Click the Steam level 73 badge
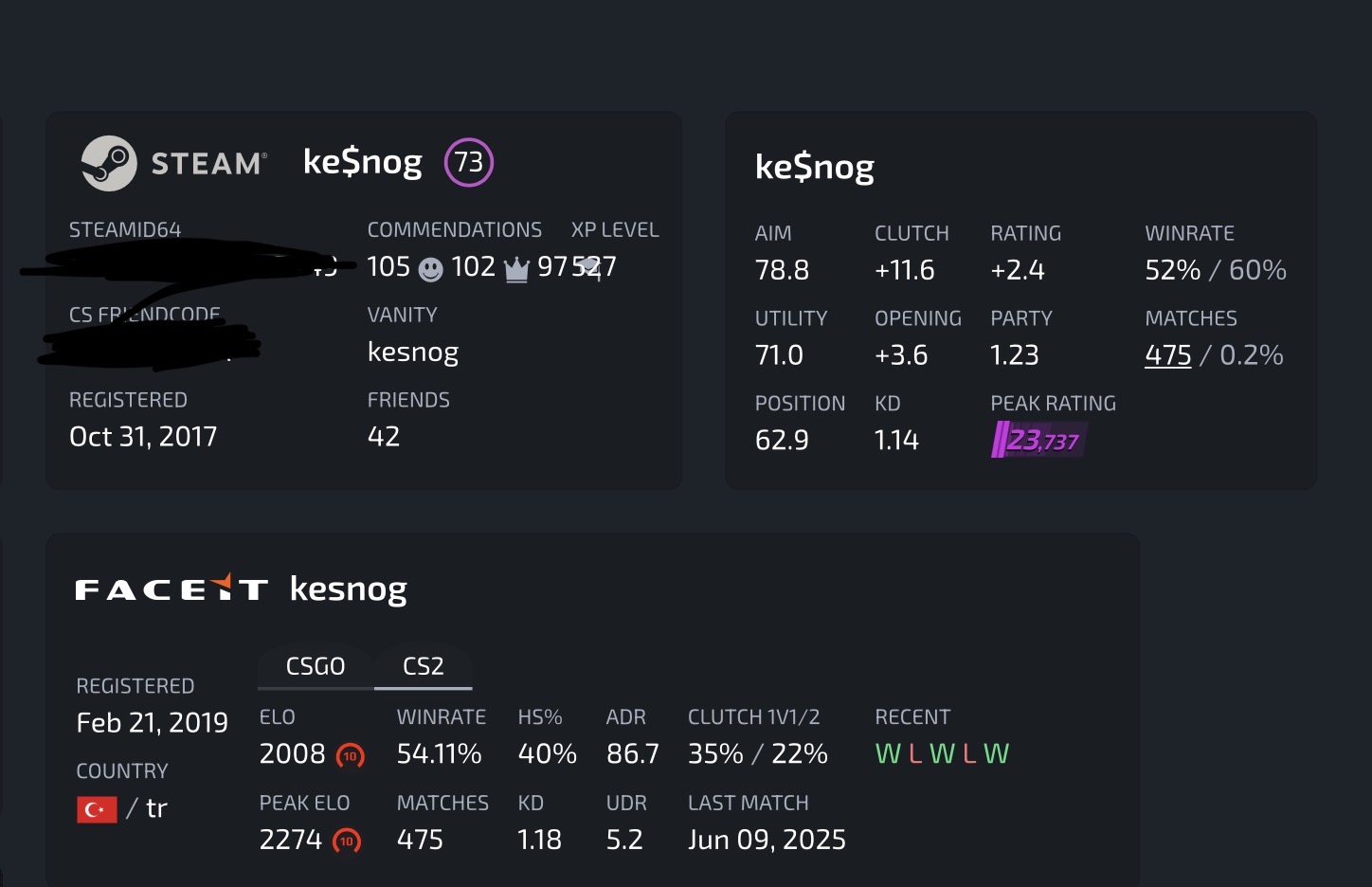The width and height of the screenshot is (1372, 887). coord(469,162)
